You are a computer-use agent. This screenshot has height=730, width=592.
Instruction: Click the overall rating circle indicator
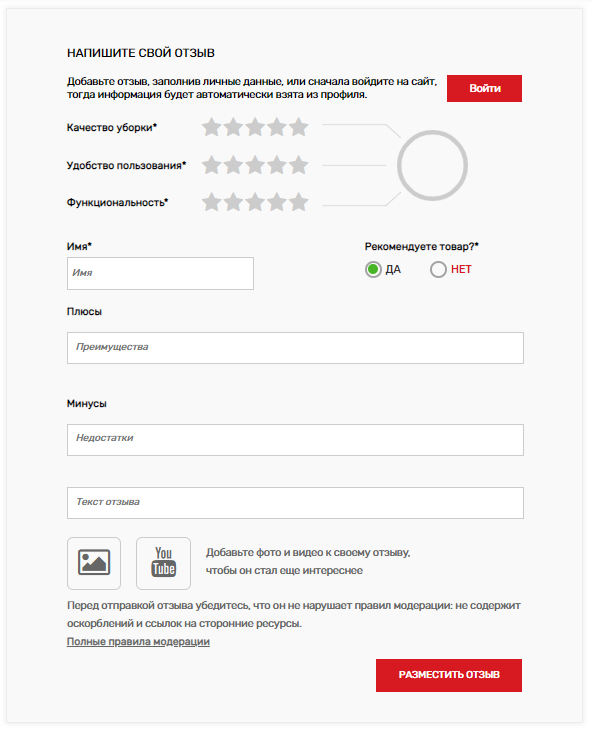click(x=432, y=165)
